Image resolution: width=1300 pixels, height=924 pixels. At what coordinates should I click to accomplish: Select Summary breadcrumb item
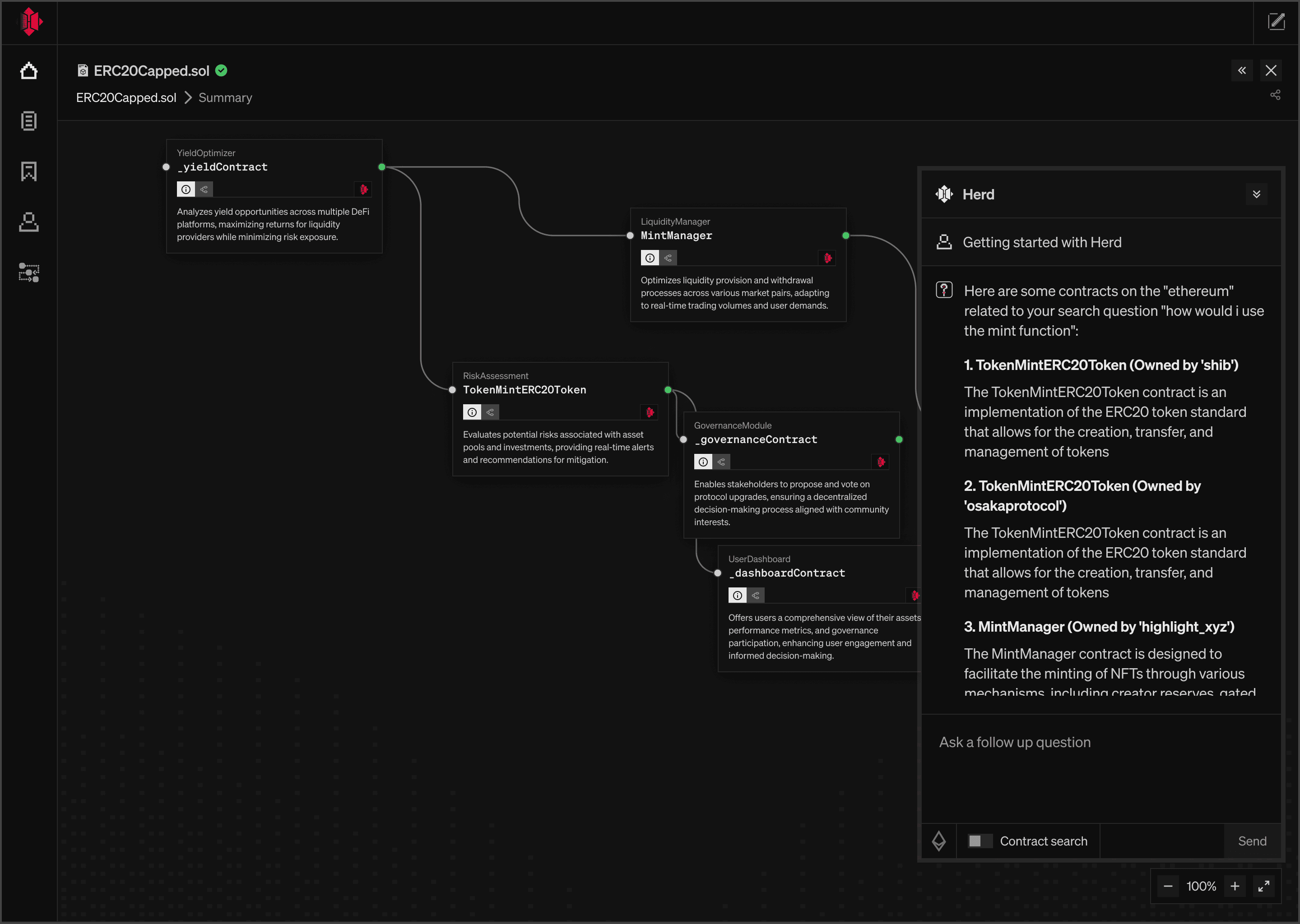click(225, 98)
